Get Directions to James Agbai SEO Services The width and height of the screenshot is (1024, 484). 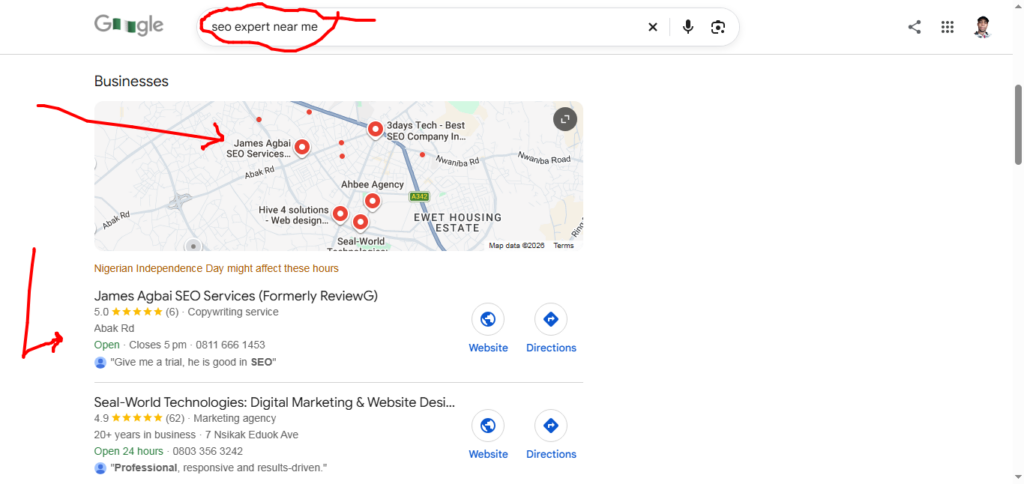point(551,329)
